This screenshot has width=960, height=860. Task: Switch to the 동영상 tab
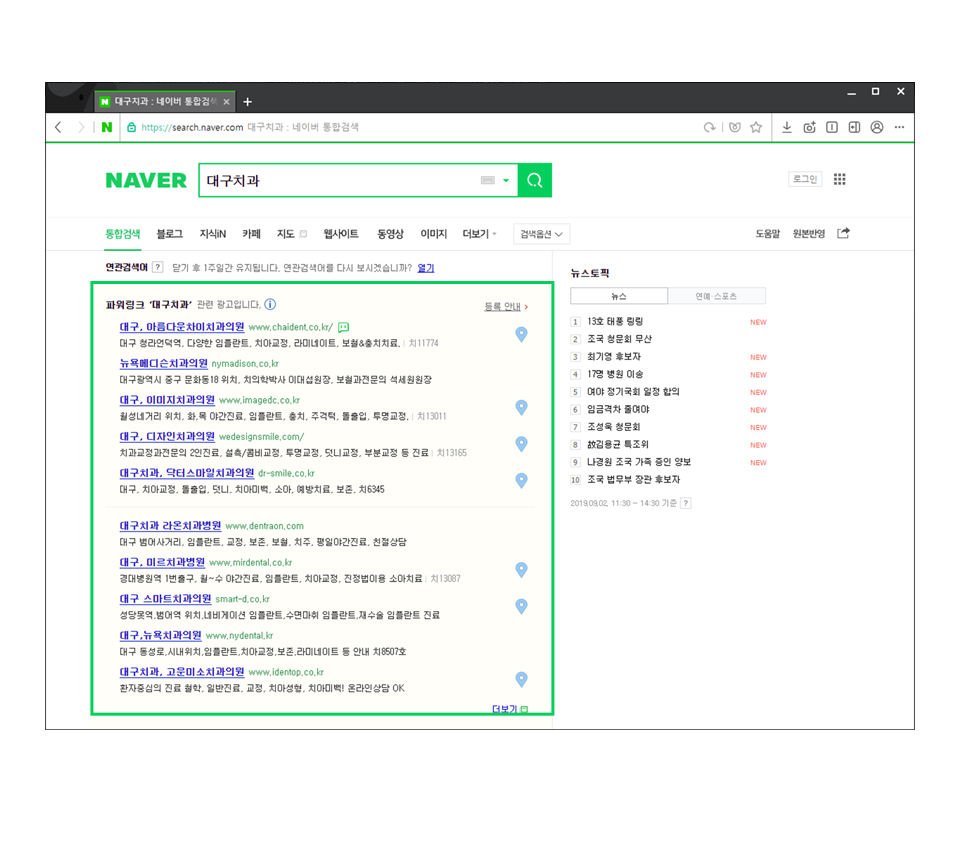(x=390, y=234)
